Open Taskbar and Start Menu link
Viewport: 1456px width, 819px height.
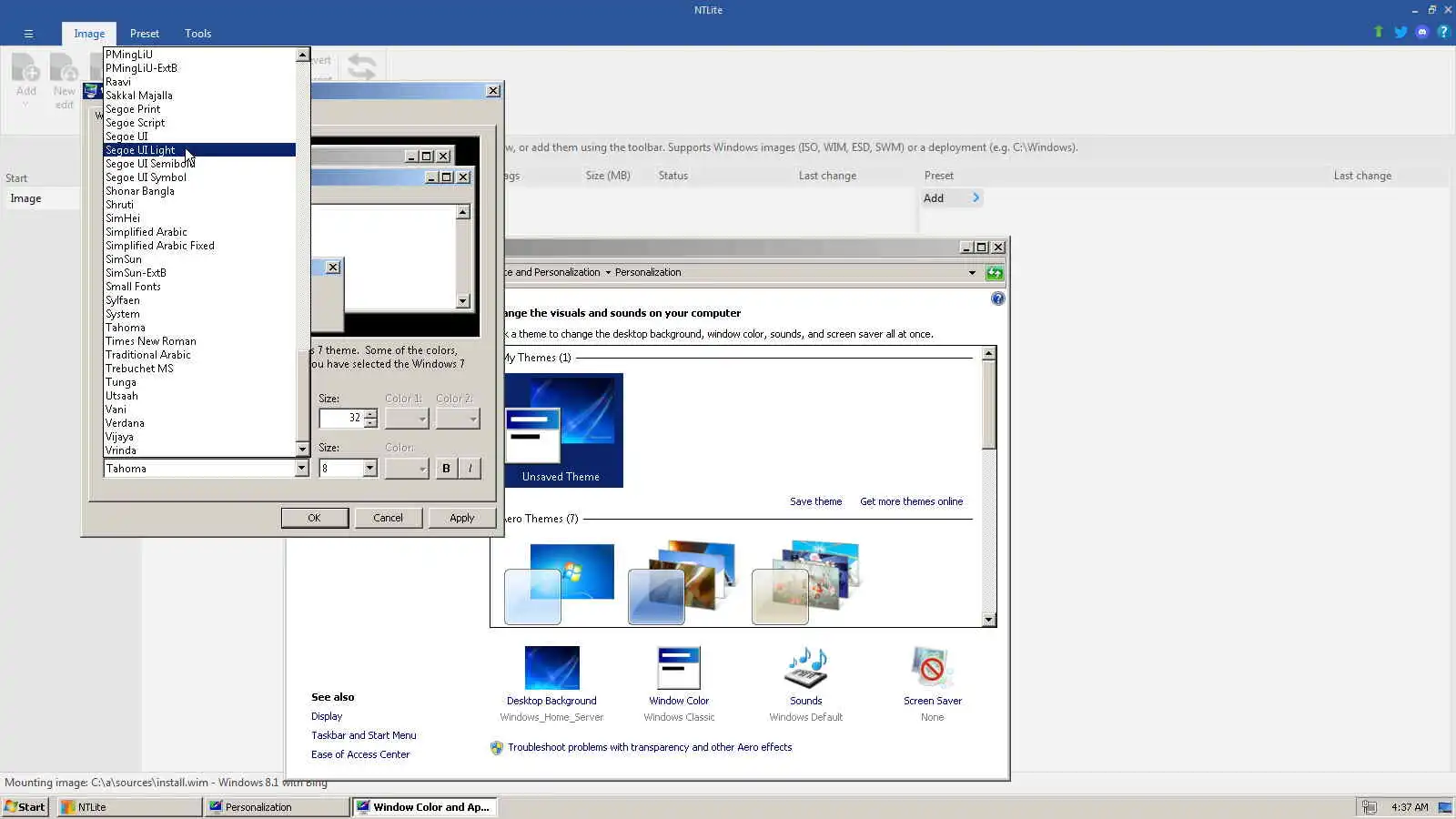[x=363, y=735]
